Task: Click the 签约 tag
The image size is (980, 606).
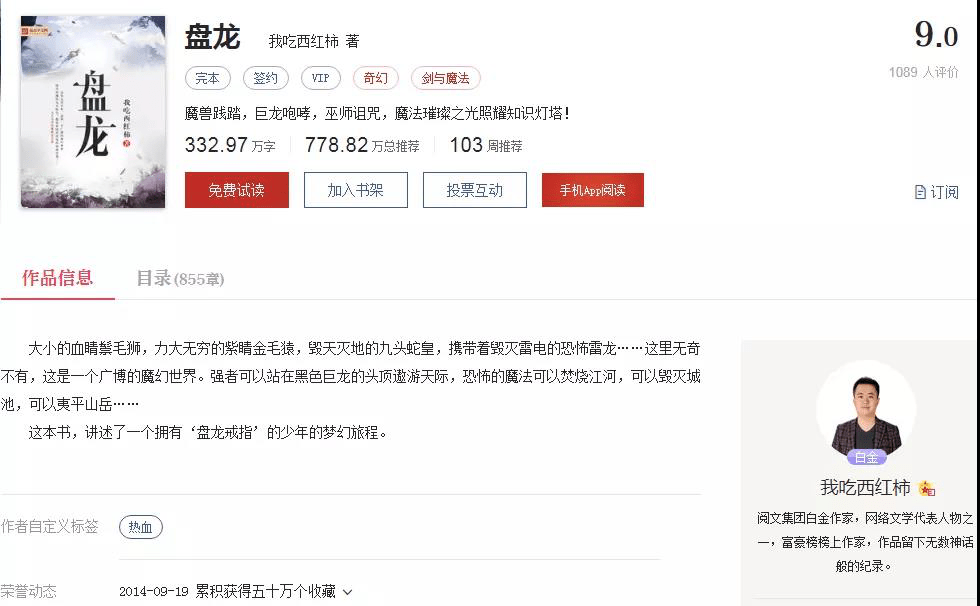Action: (265, 78)
